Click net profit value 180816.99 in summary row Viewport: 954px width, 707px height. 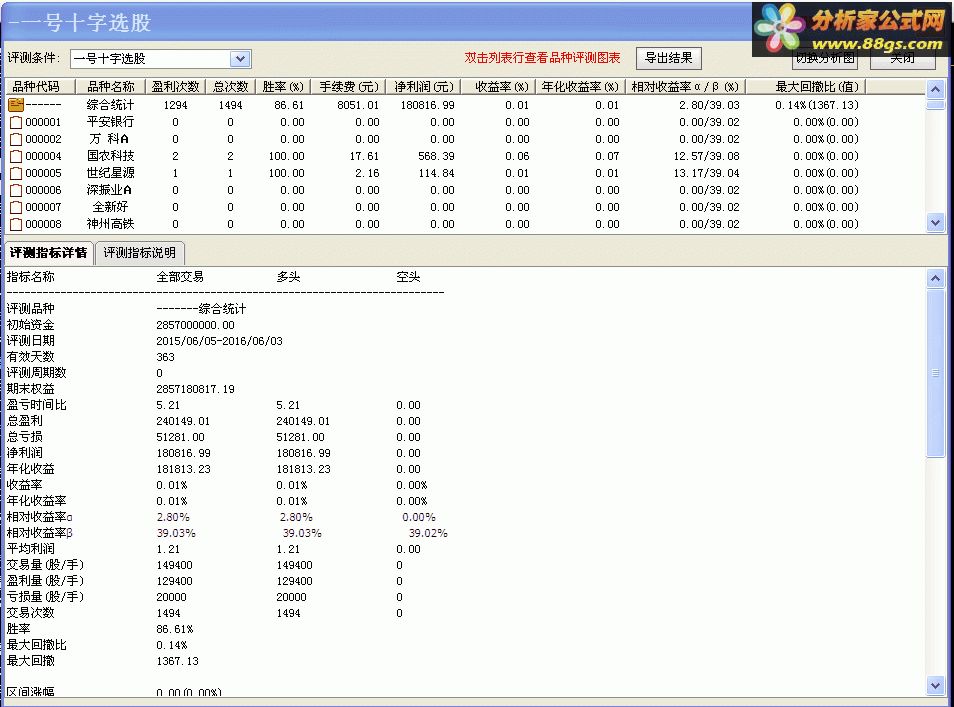point(427,105)
